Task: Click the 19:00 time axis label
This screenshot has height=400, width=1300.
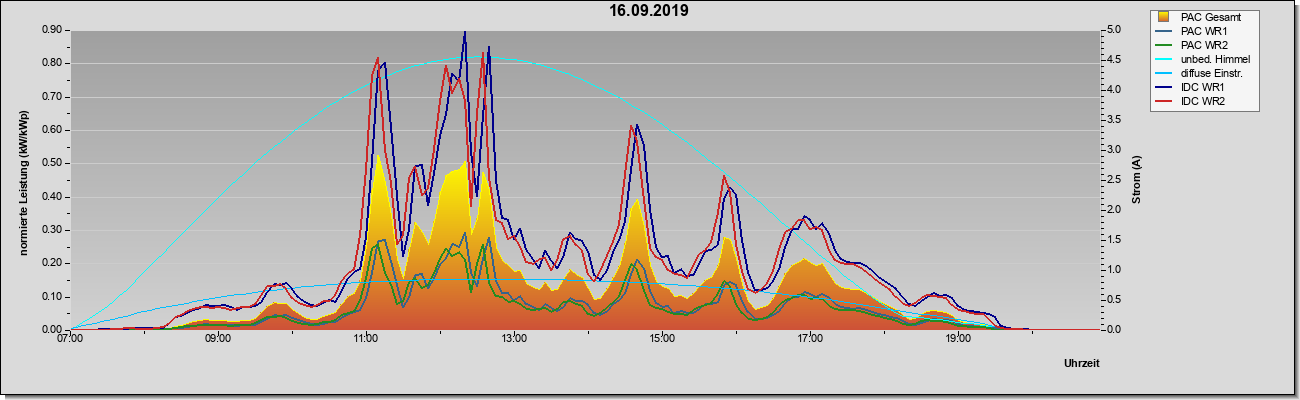Action: pyautogui.click(x=958, y=339)
